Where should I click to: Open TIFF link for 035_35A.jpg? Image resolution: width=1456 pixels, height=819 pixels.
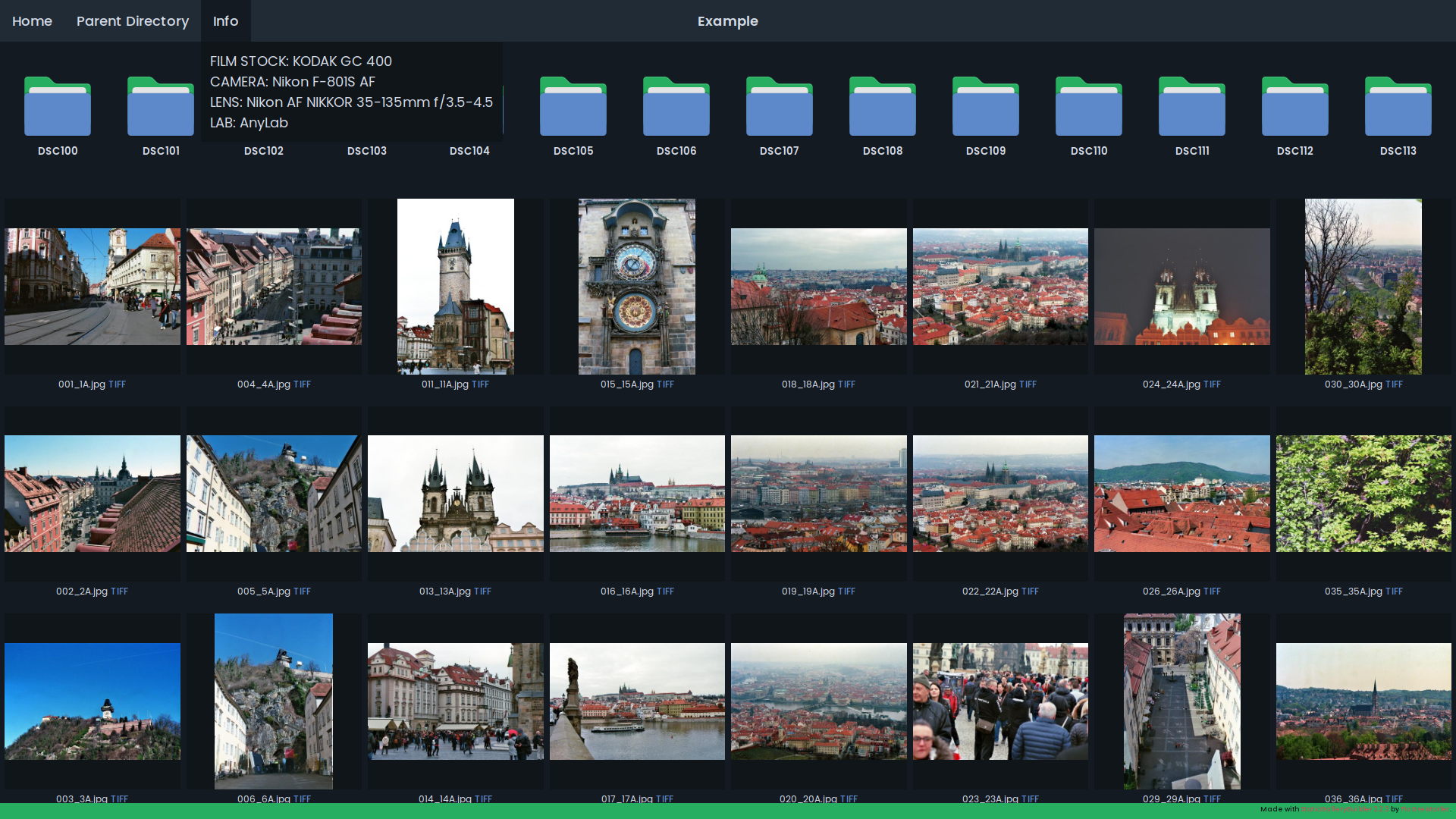point(1394,591)
